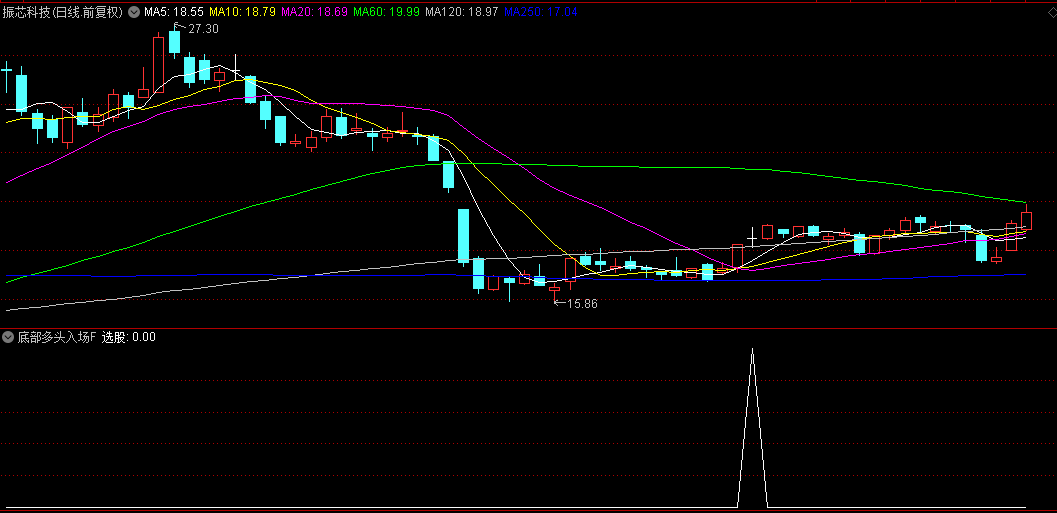This screenshot has height=513, width=1057.
Task: Click the MA20: 18.69 label
Action: click(315, 12)
